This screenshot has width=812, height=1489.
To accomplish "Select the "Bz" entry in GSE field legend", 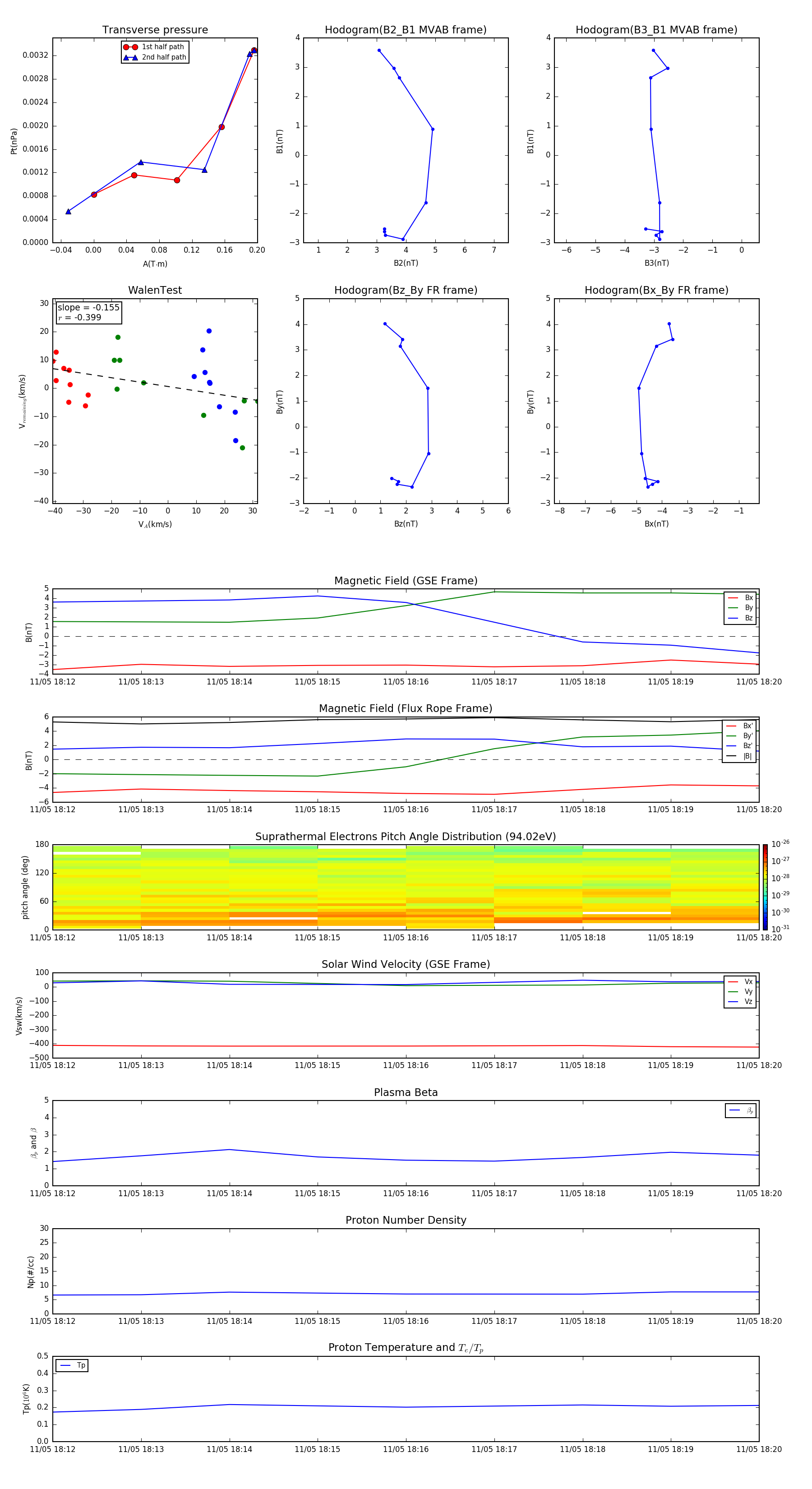I will pyautogui.click(x=740, y=618).
